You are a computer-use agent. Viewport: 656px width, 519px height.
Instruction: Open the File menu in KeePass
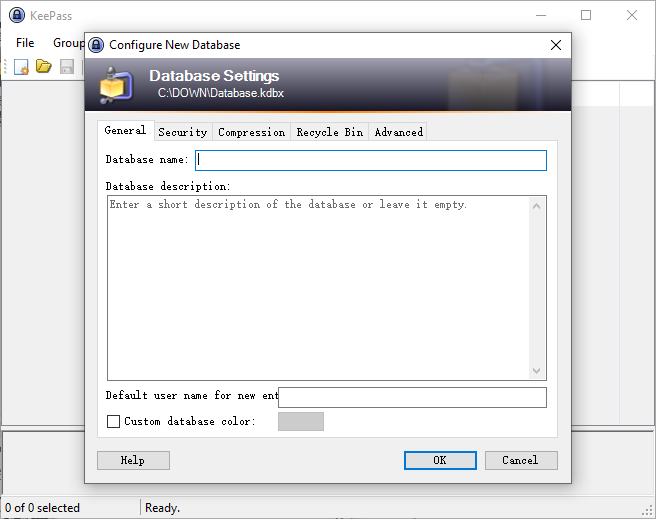[25, 43]
